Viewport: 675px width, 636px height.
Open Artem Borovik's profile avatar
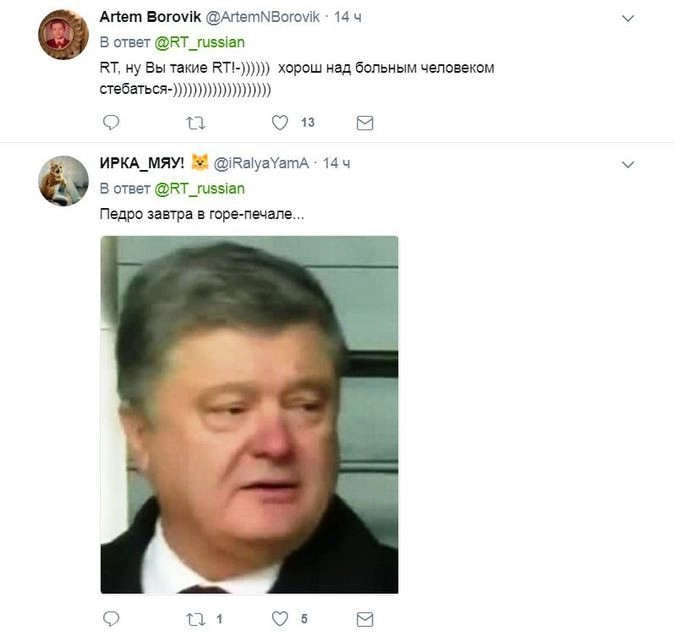63,34
